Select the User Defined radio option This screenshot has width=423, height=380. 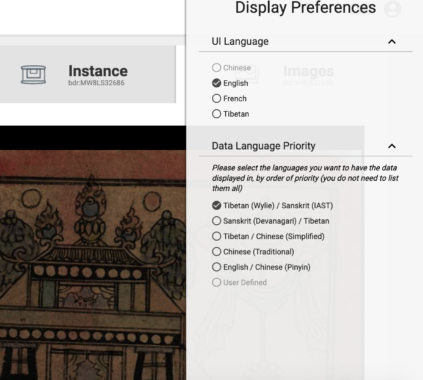[x=216, y=282]
